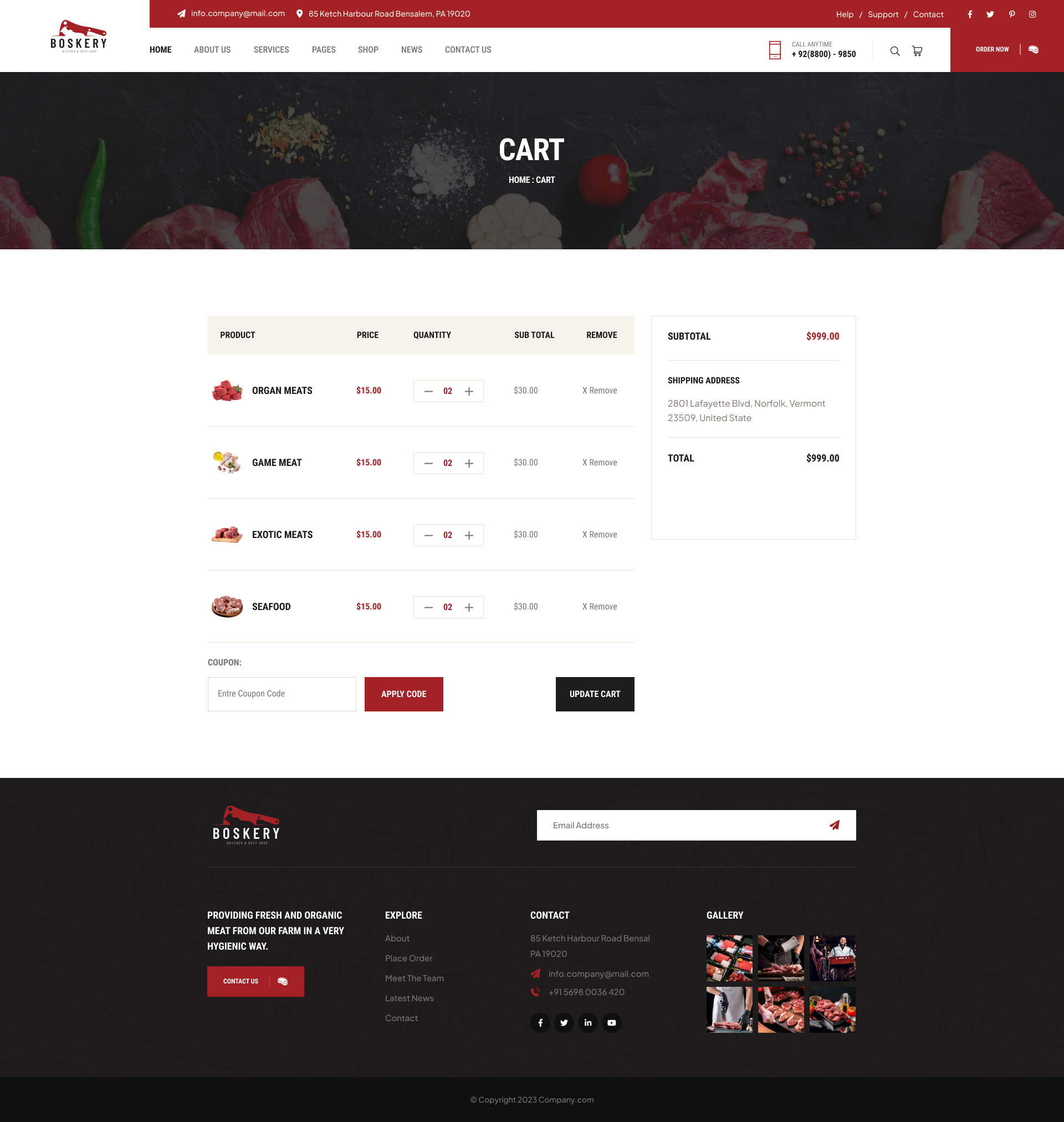Click the coupon code input field

point(281,694)
